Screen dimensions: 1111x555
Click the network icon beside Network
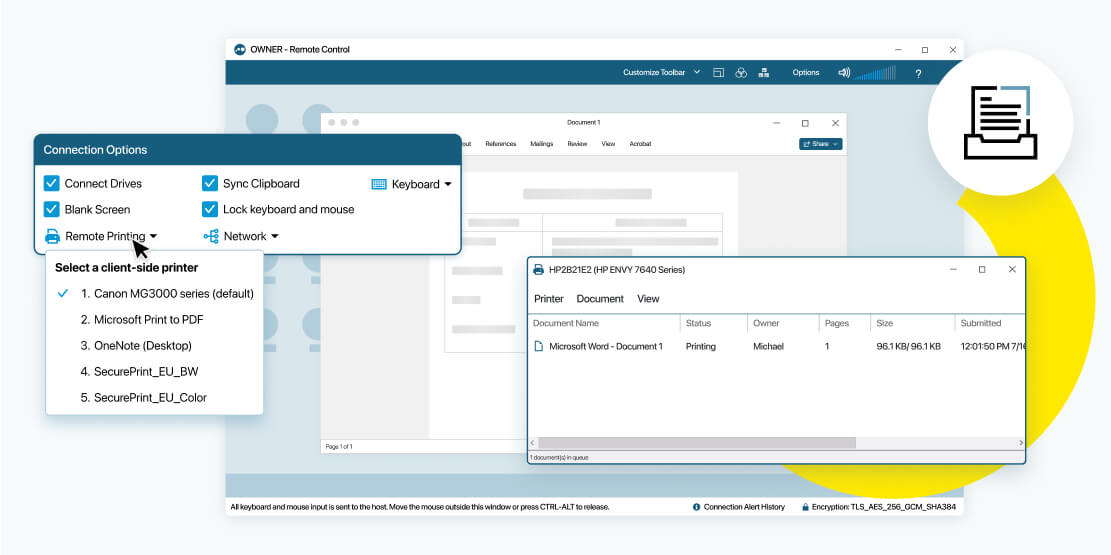pos(211,236)
